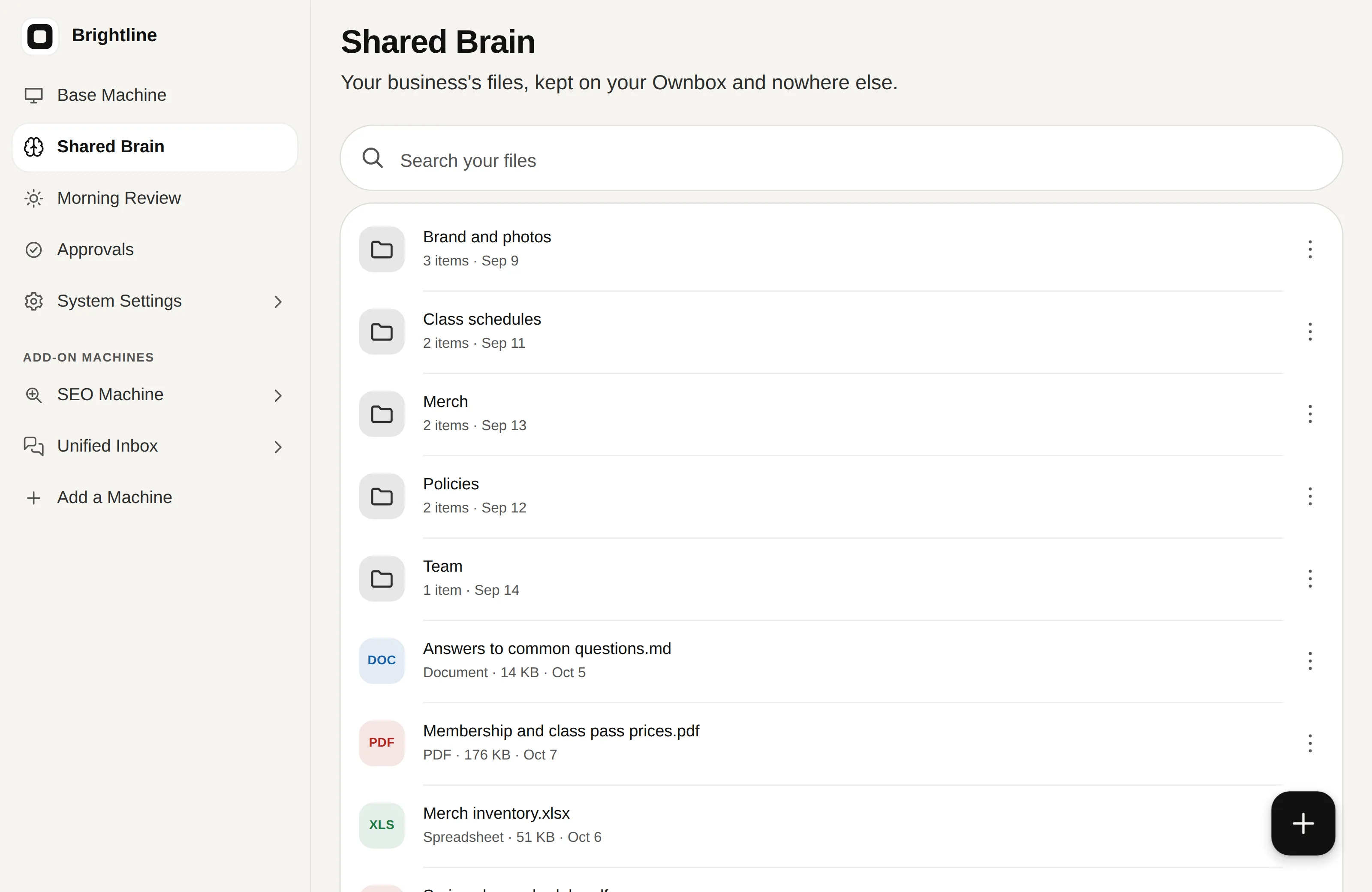Click the plus icon beside Add a Machine
1372x892 pixels.
33,497
